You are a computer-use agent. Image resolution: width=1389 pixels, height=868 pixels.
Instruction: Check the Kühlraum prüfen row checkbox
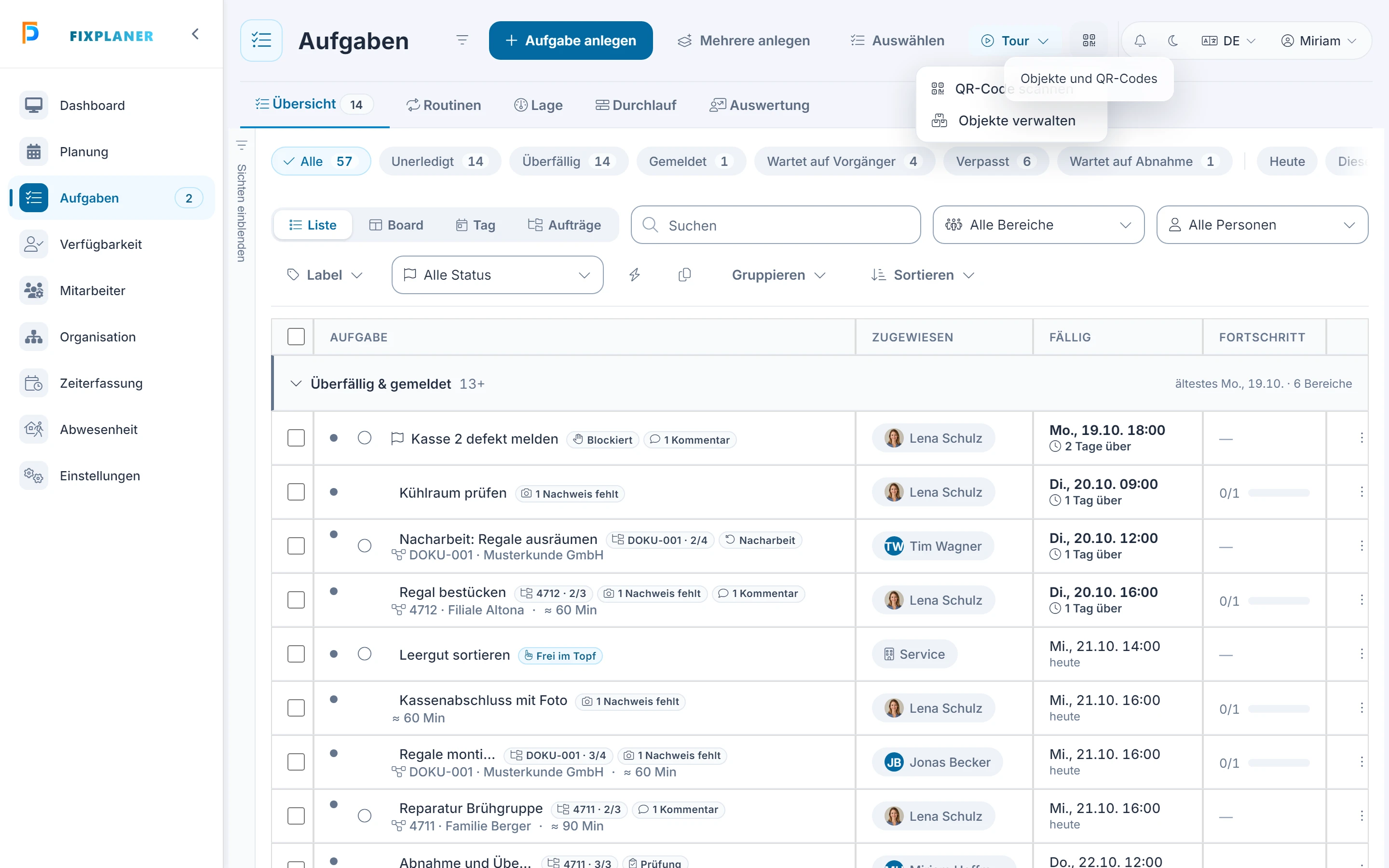pyautogui.click(x=296, y=492)
